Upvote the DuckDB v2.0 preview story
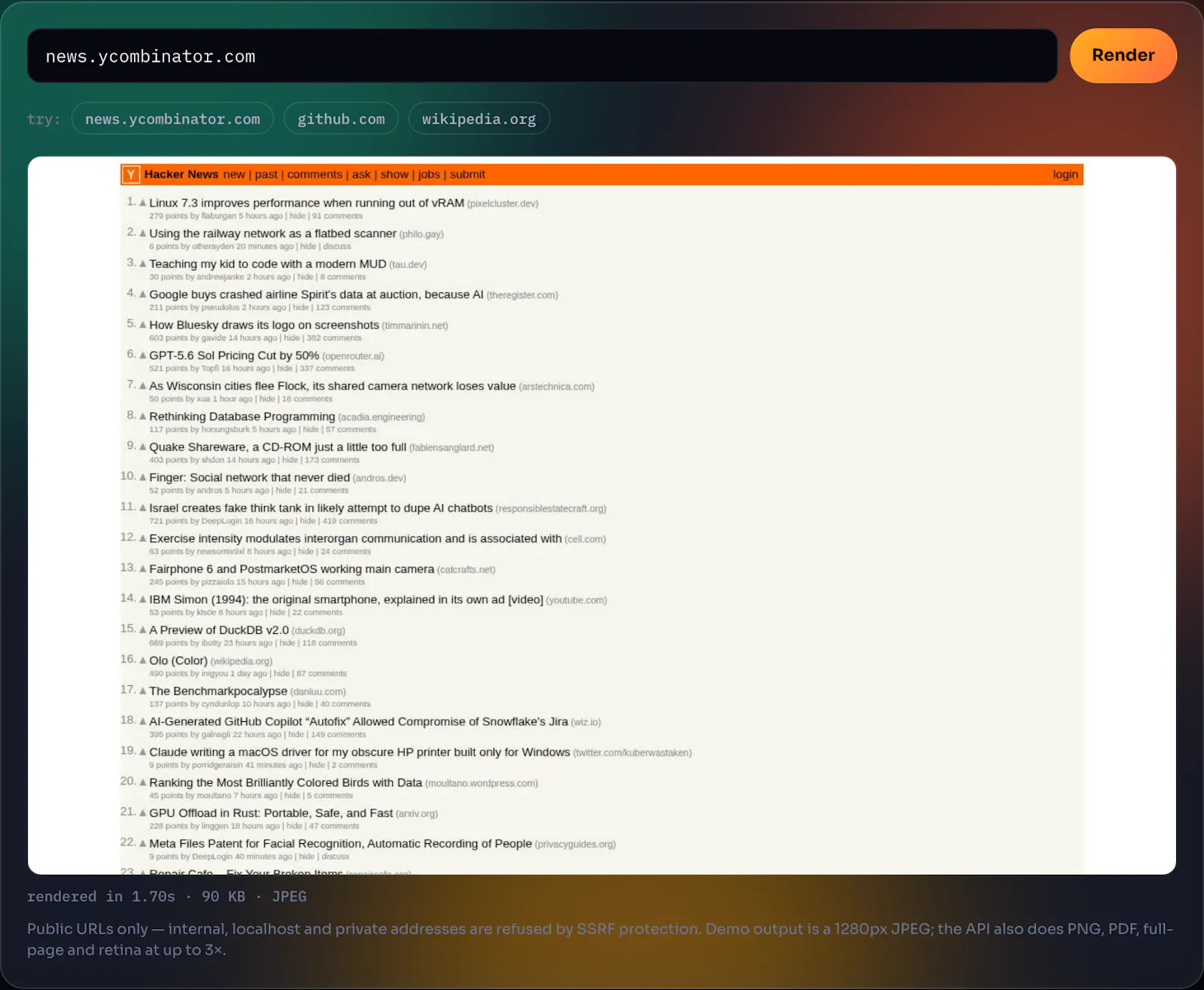This screenshot has width=1204, height=990. pyautogui.click(x=142, y=630)
